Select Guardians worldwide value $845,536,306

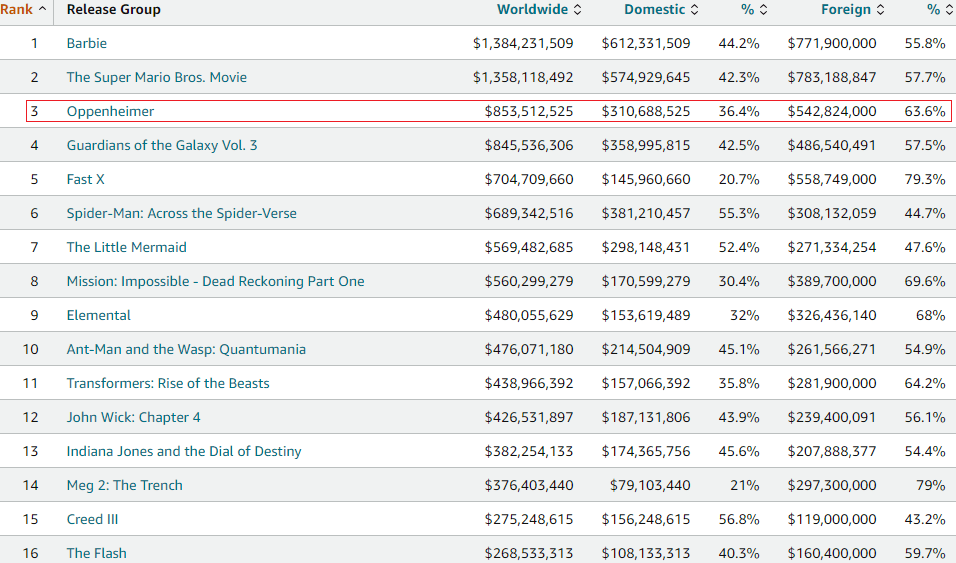click(x=529, y=145)
